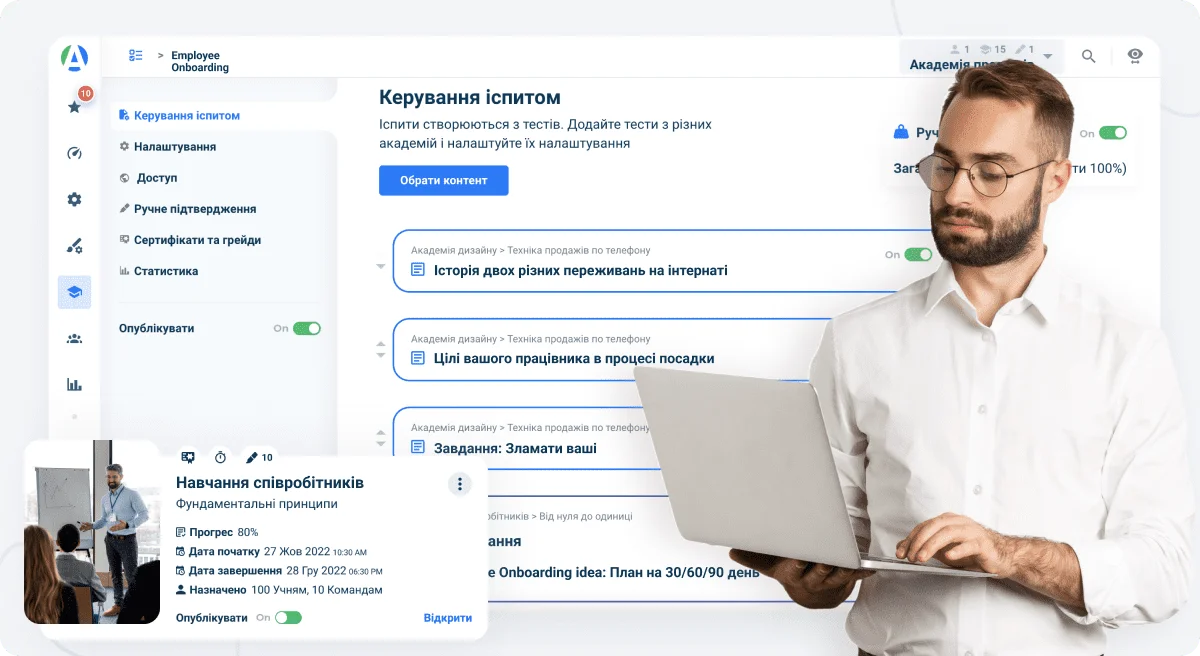The width and height of the screenshot is (1200, 656).
Task: Toggle the On switch beside the lock setting
Action: coord(1113,133)
